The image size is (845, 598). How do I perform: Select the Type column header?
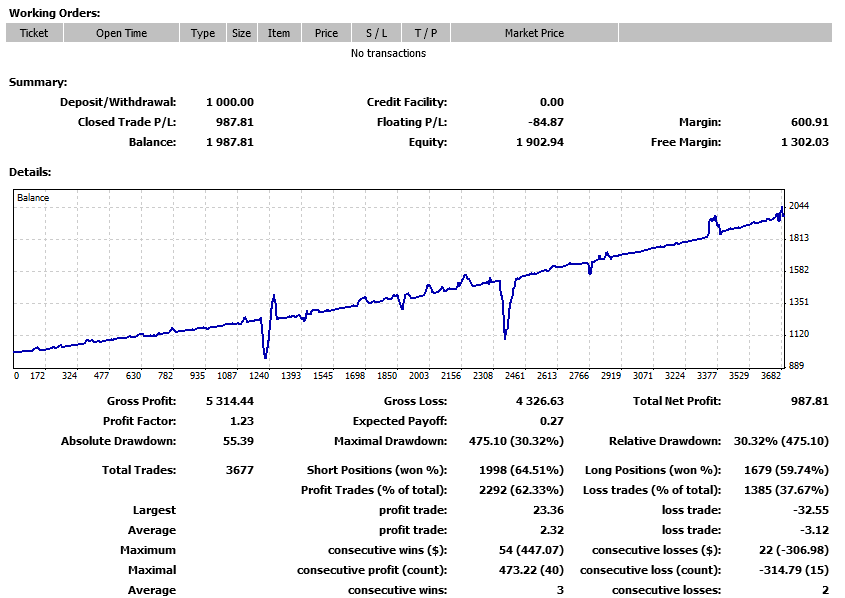click(203, 33)
